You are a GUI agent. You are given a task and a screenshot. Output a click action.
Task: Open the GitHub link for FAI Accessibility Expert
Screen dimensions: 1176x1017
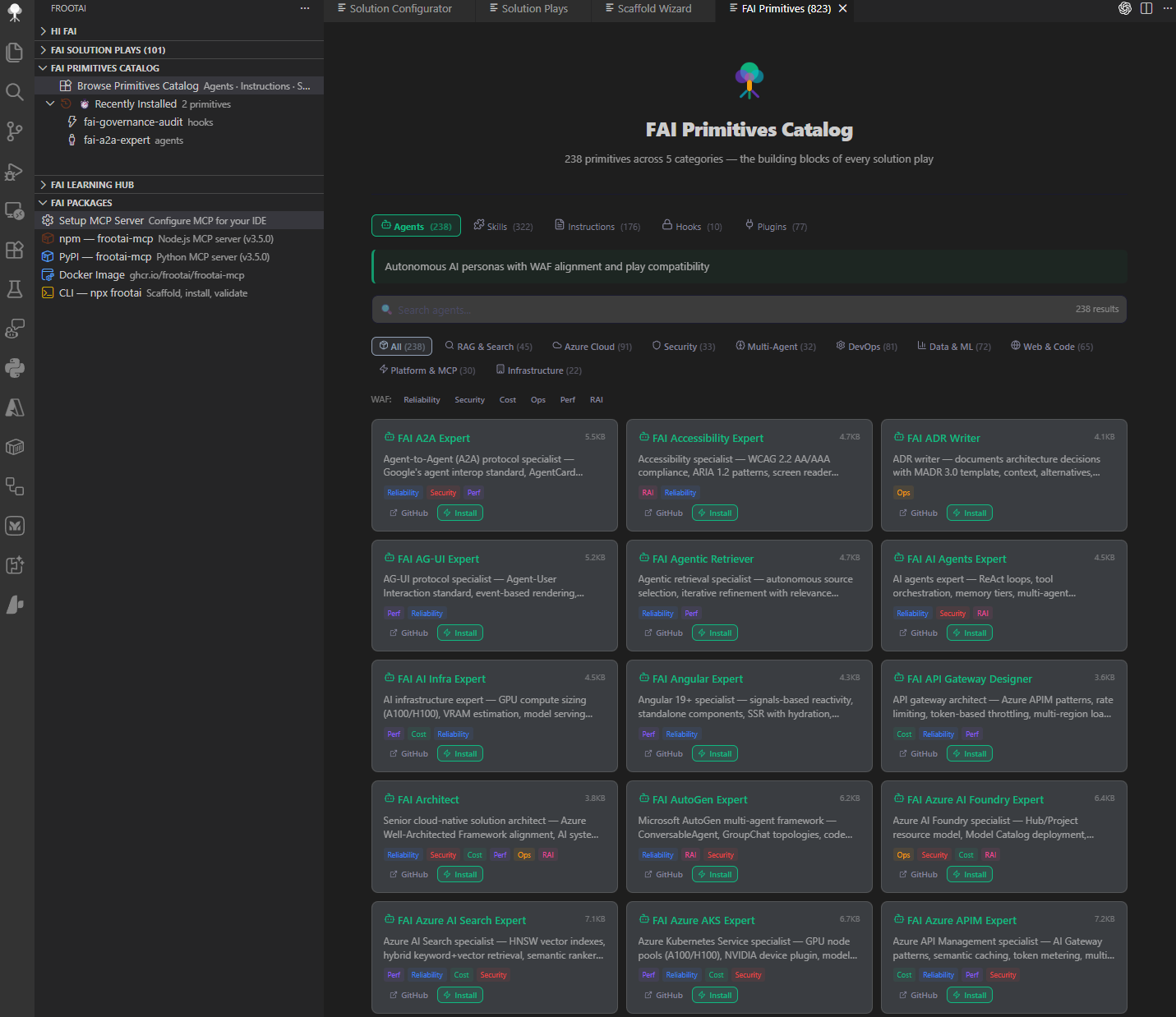coord(664,513)
